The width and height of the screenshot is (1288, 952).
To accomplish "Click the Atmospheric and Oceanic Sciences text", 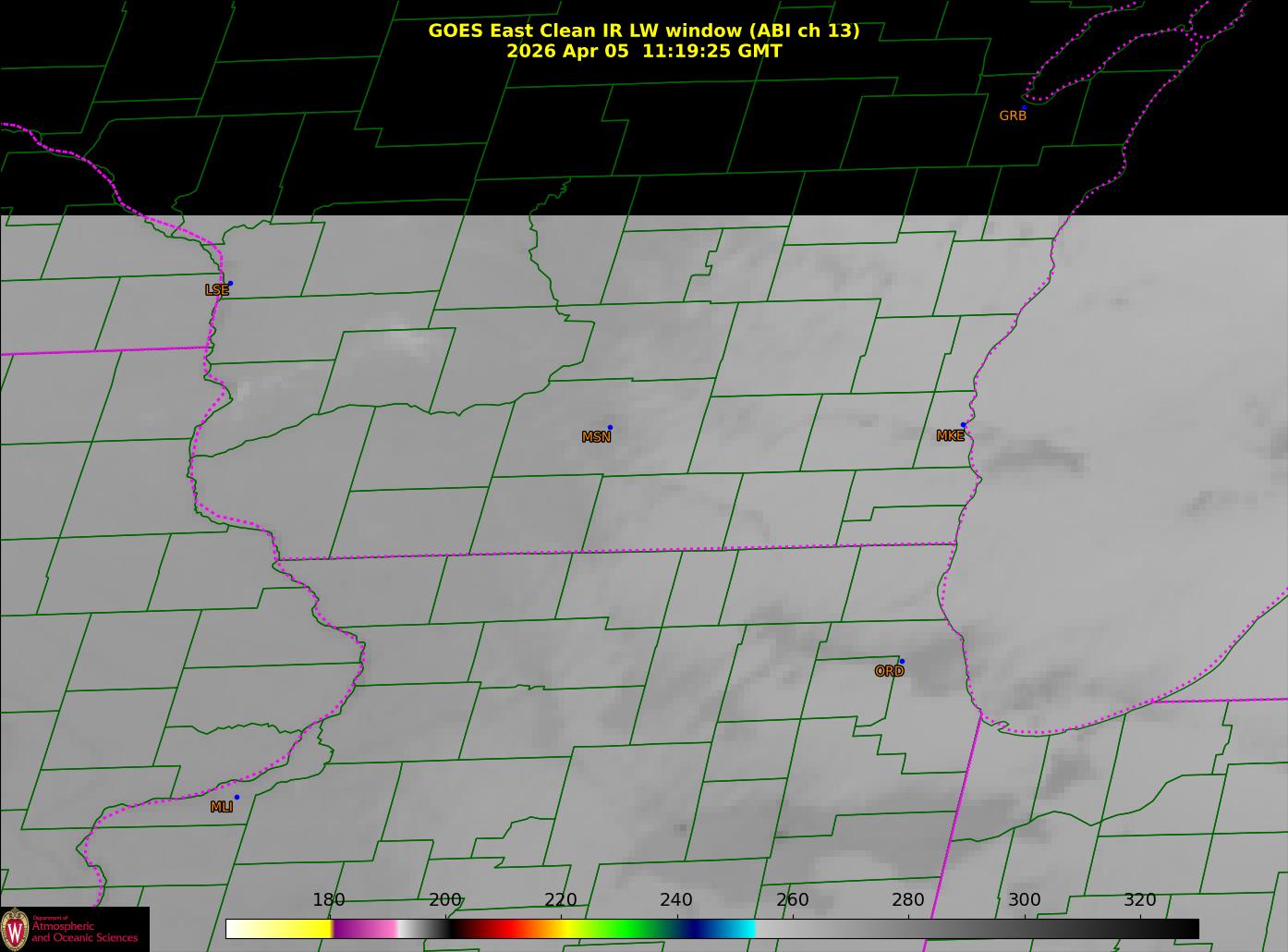I will pyautogui.click(x=85, y=931).
